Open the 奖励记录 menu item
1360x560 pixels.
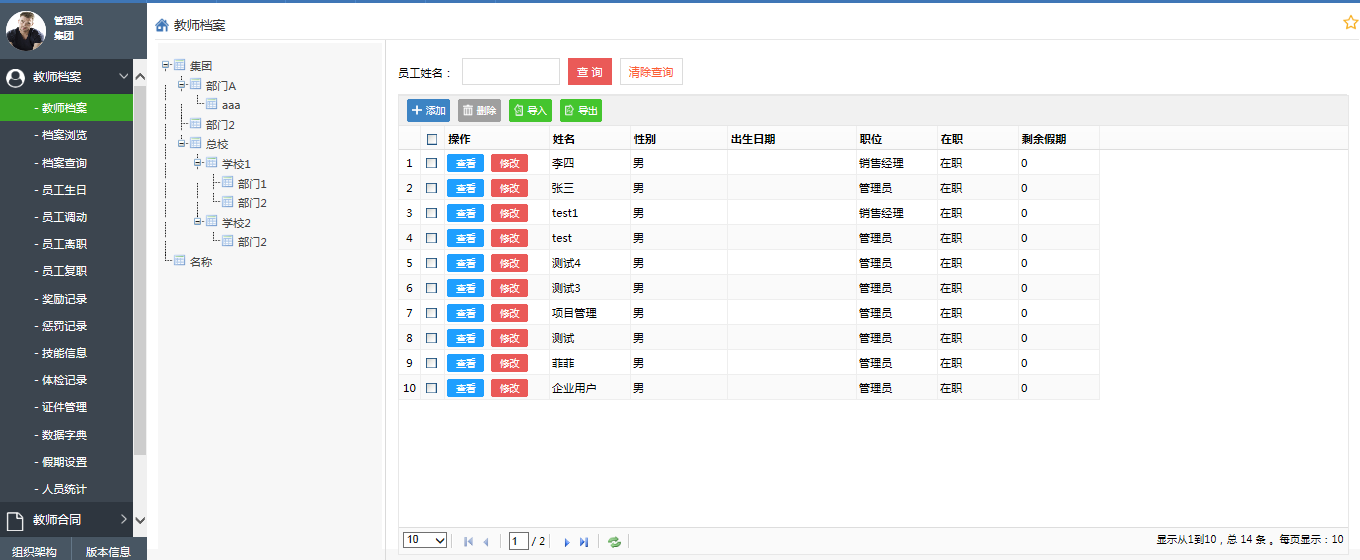[66, 299]
